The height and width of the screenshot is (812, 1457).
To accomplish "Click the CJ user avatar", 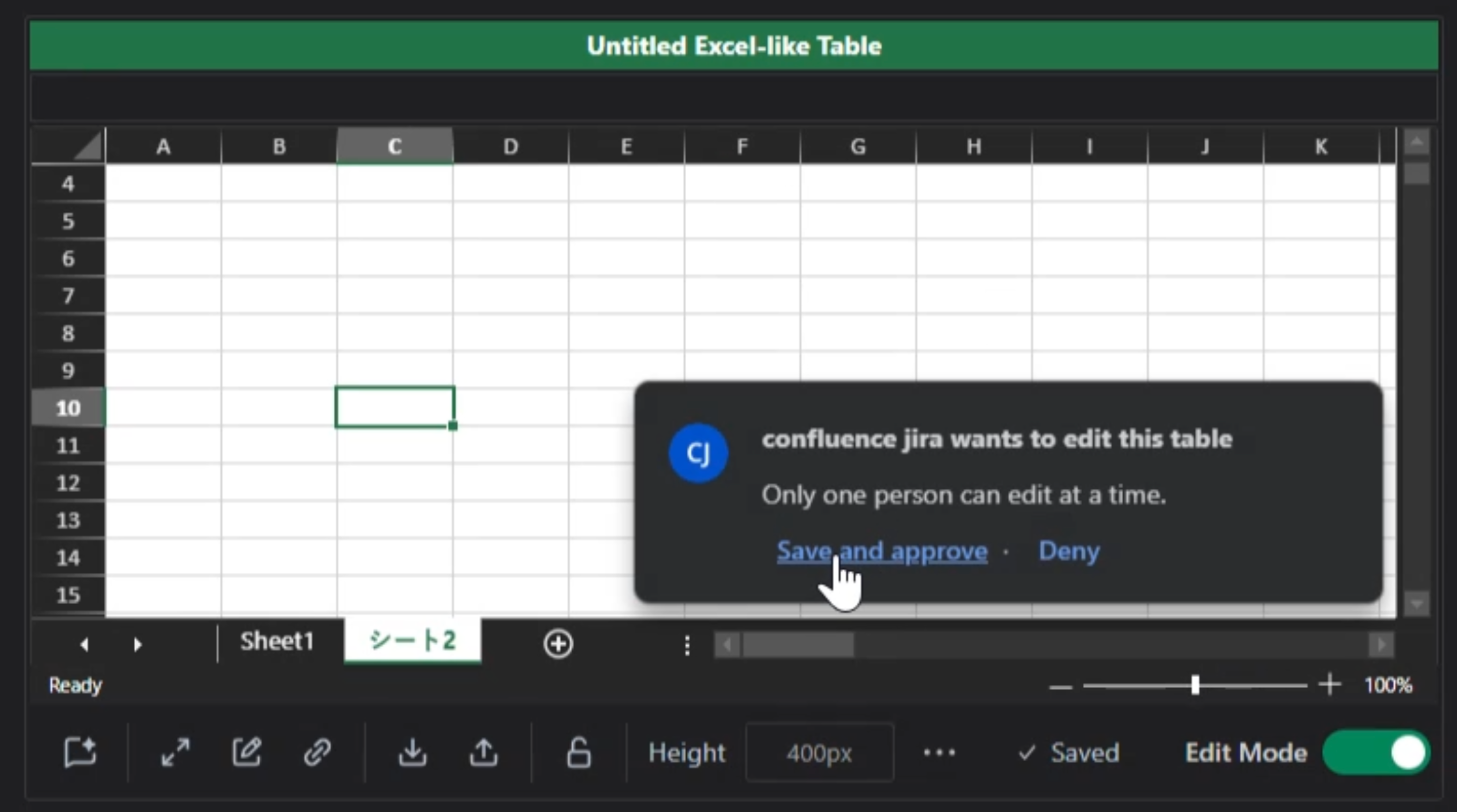I will point(698,453).
